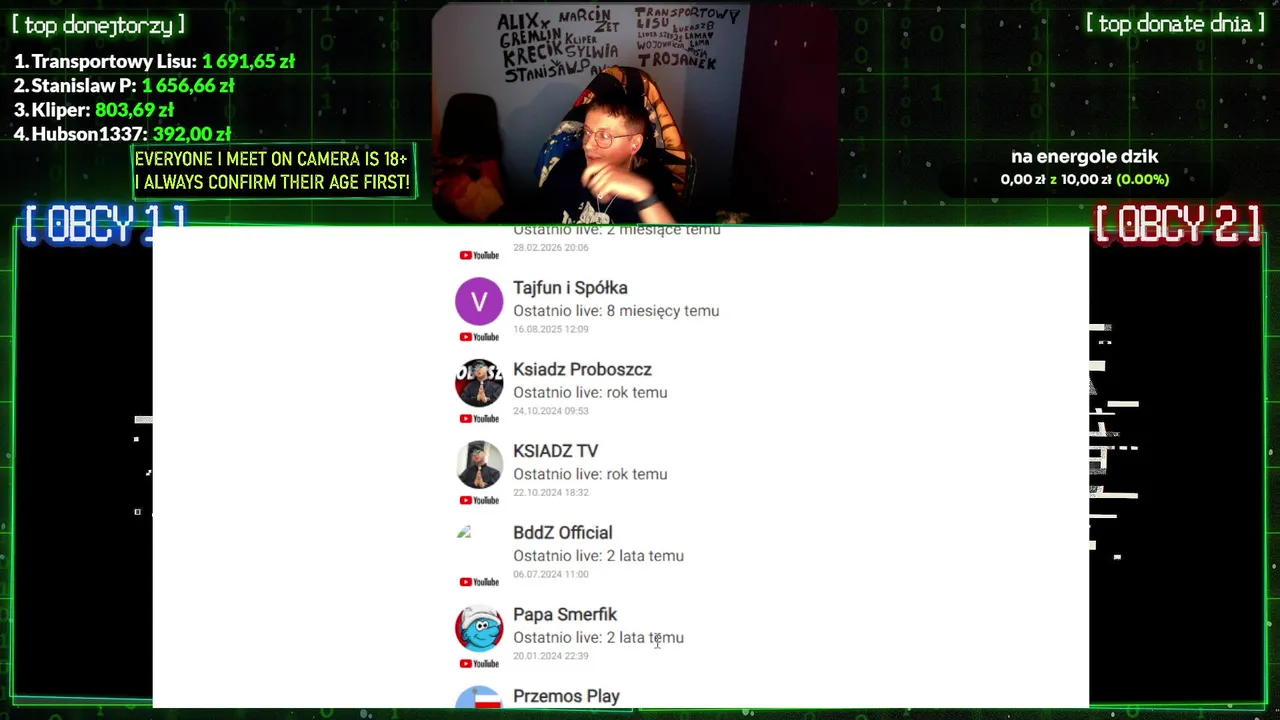Click donor entry Hubson1337
This screenshot has width=1280, height=720.
tap(122, 134)
